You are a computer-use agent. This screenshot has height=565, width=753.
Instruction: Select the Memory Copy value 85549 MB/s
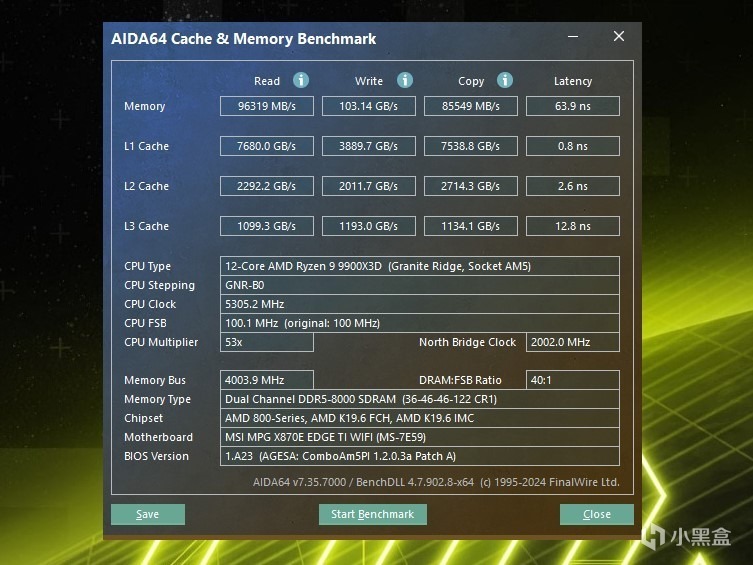[x=471, y=106]
